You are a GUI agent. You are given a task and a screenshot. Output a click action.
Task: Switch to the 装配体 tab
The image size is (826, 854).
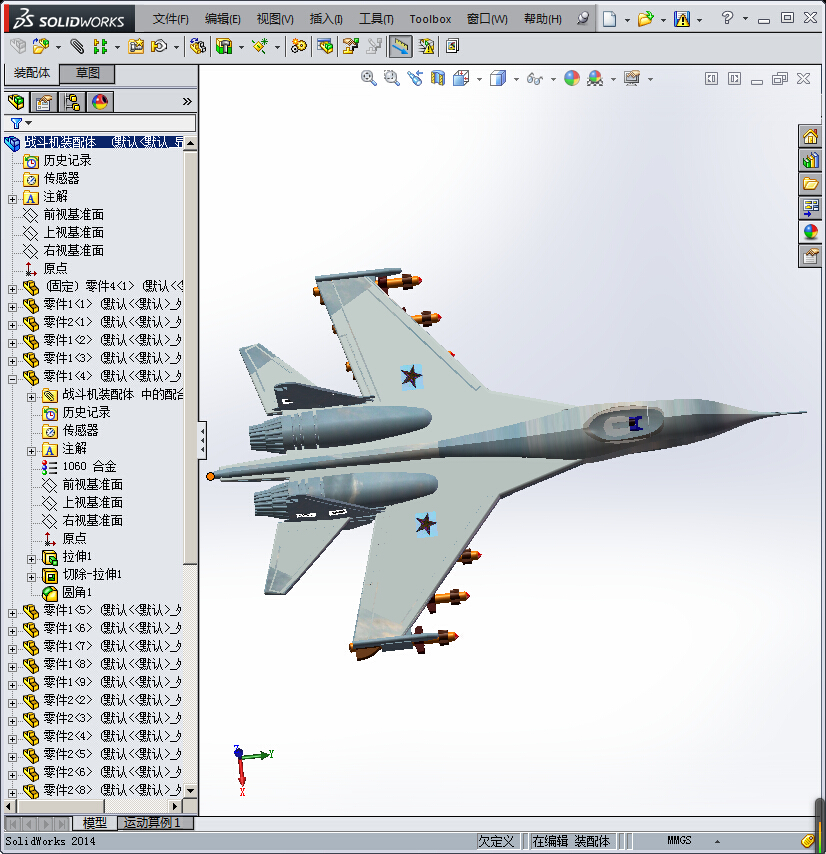pyautogui.click(x=32, y=73)
